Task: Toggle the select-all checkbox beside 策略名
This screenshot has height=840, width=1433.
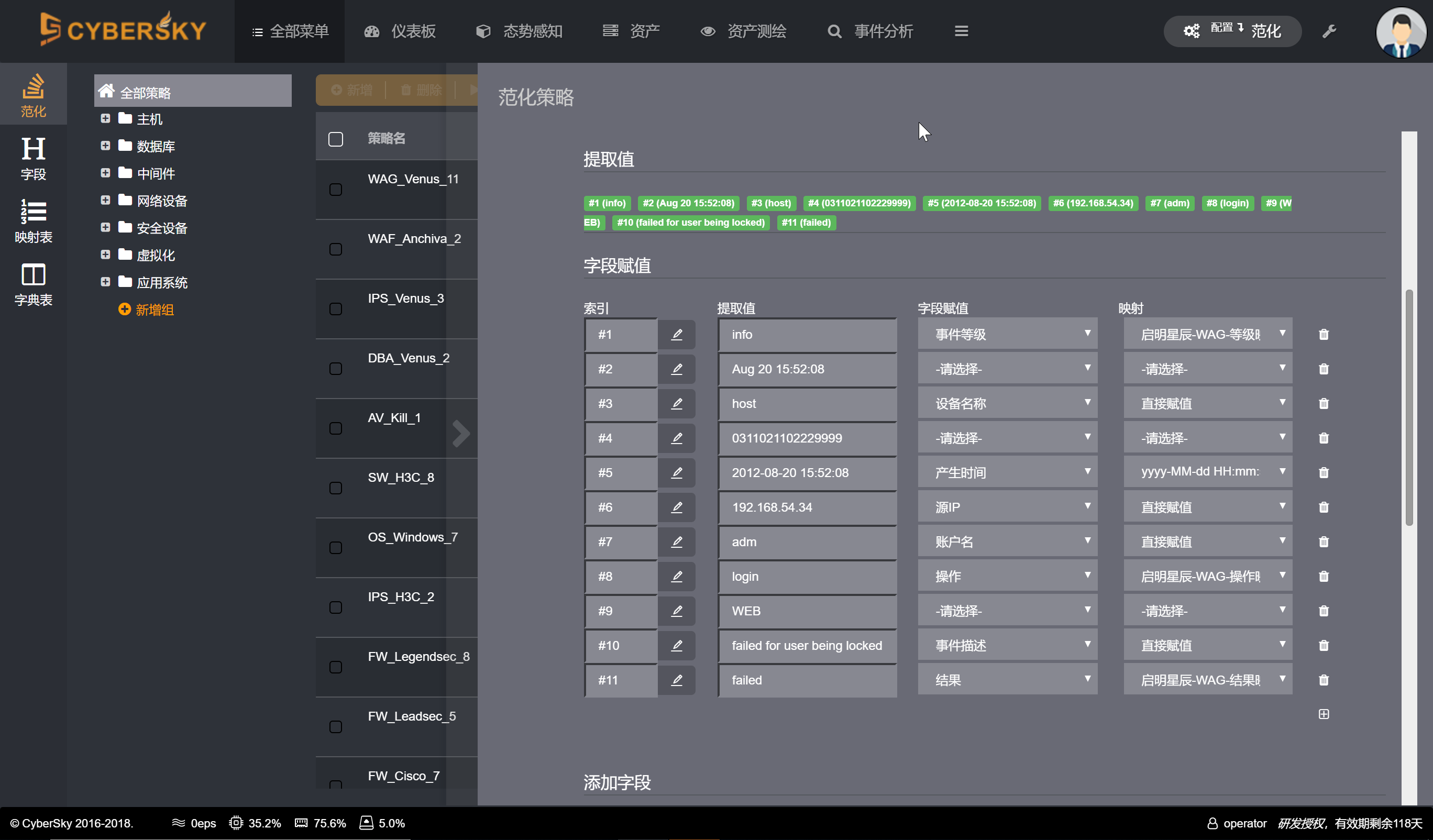Action: pyautogui.click(x=336, y=139)
